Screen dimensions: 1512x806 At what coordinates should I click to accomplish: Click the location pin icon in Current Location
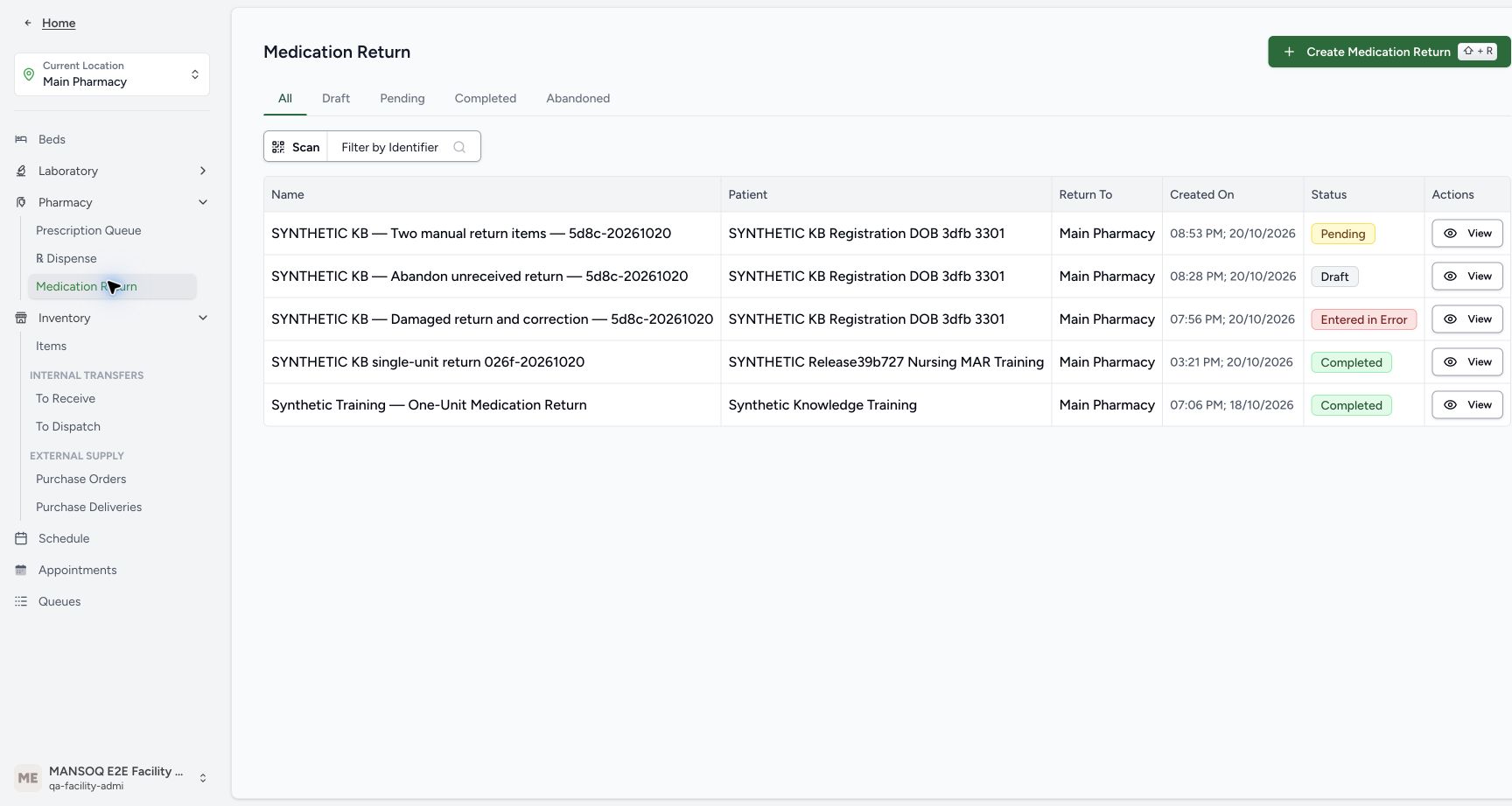(x=29, y=74)
